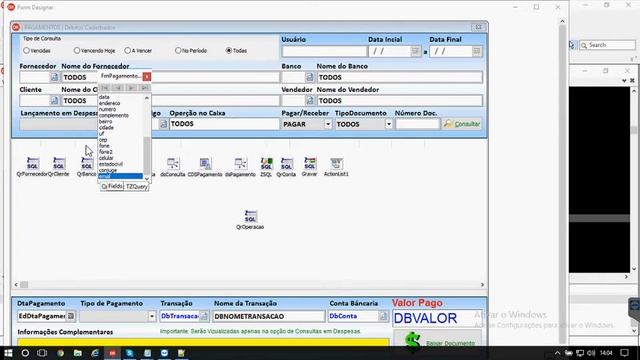Click the DBNOMETRANSACAO field
The width and height of the screenshot is (640, 360).
tap(269, 316)
